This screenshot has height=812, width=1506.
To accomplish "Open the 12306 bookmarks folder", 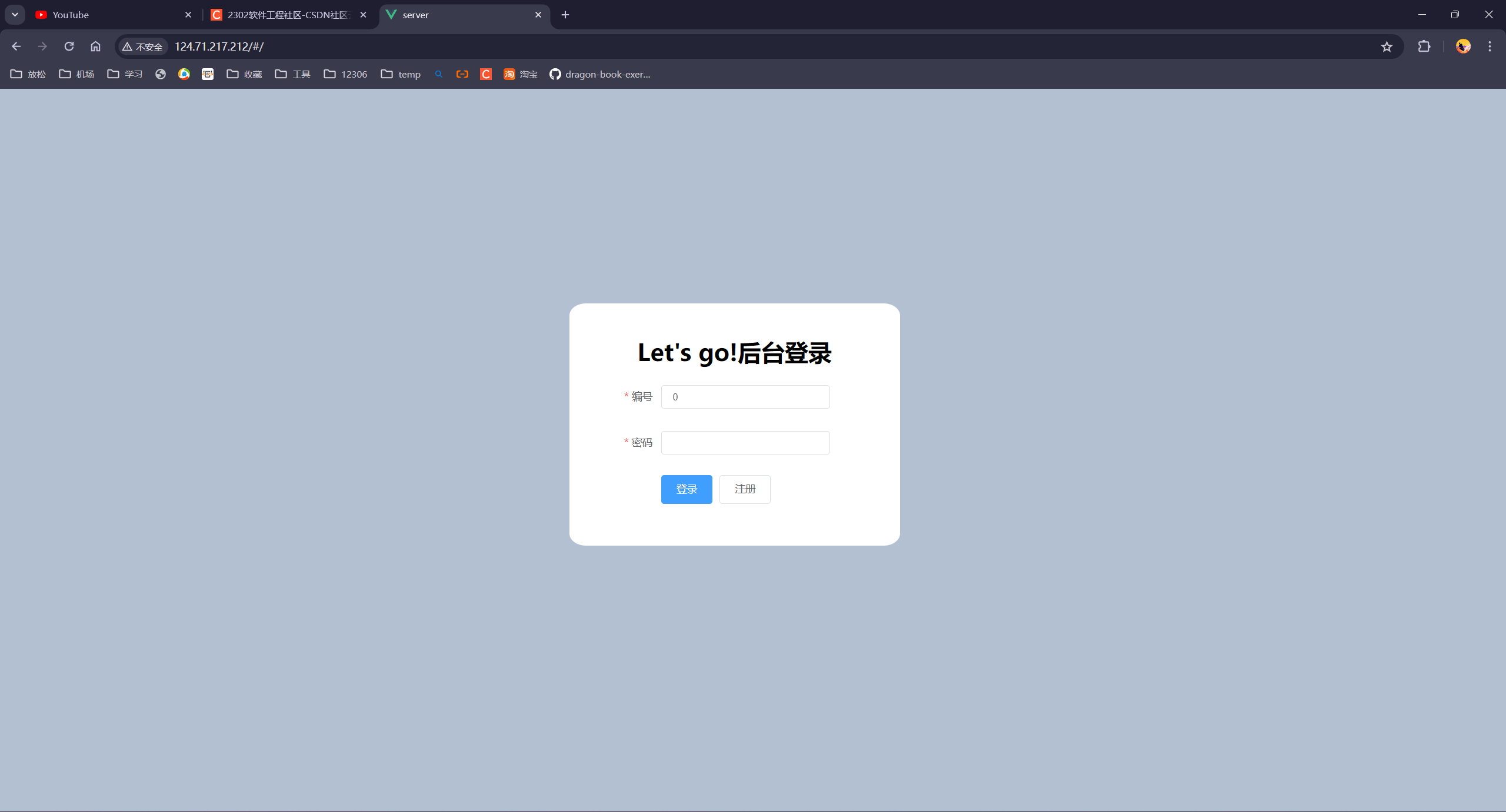I will tap(345, 74).
